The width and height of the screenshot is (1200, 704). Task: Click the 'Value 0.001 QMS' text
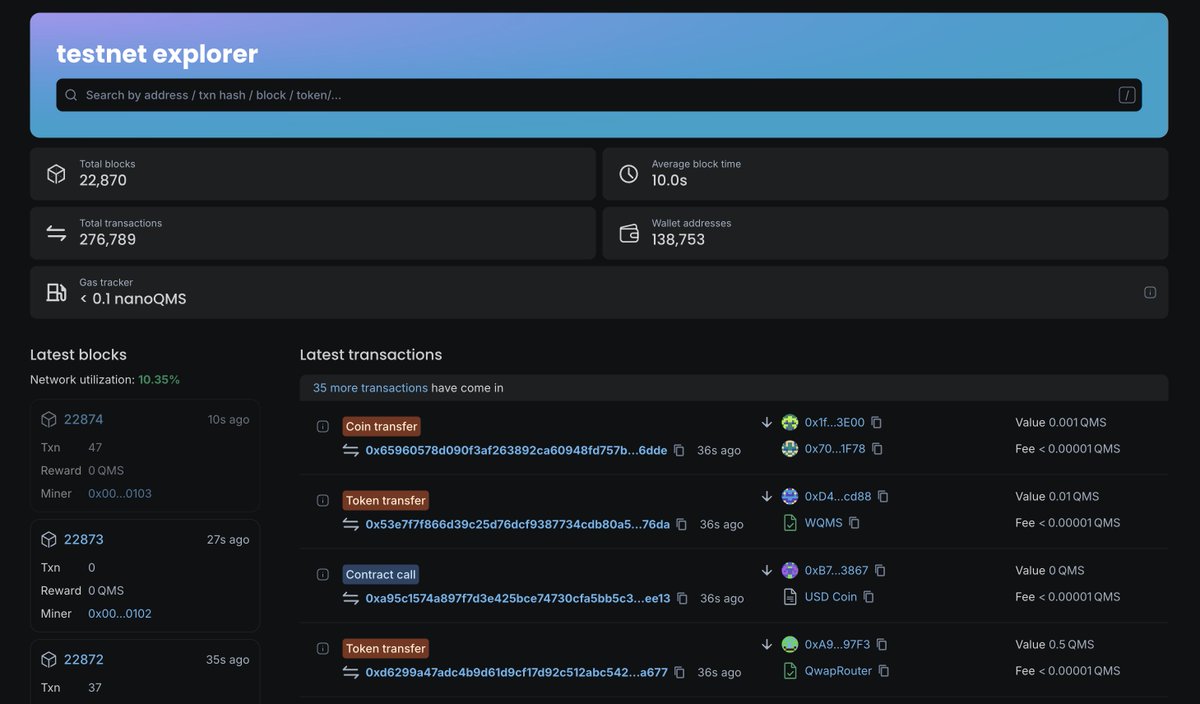(x=1061, y=422)
